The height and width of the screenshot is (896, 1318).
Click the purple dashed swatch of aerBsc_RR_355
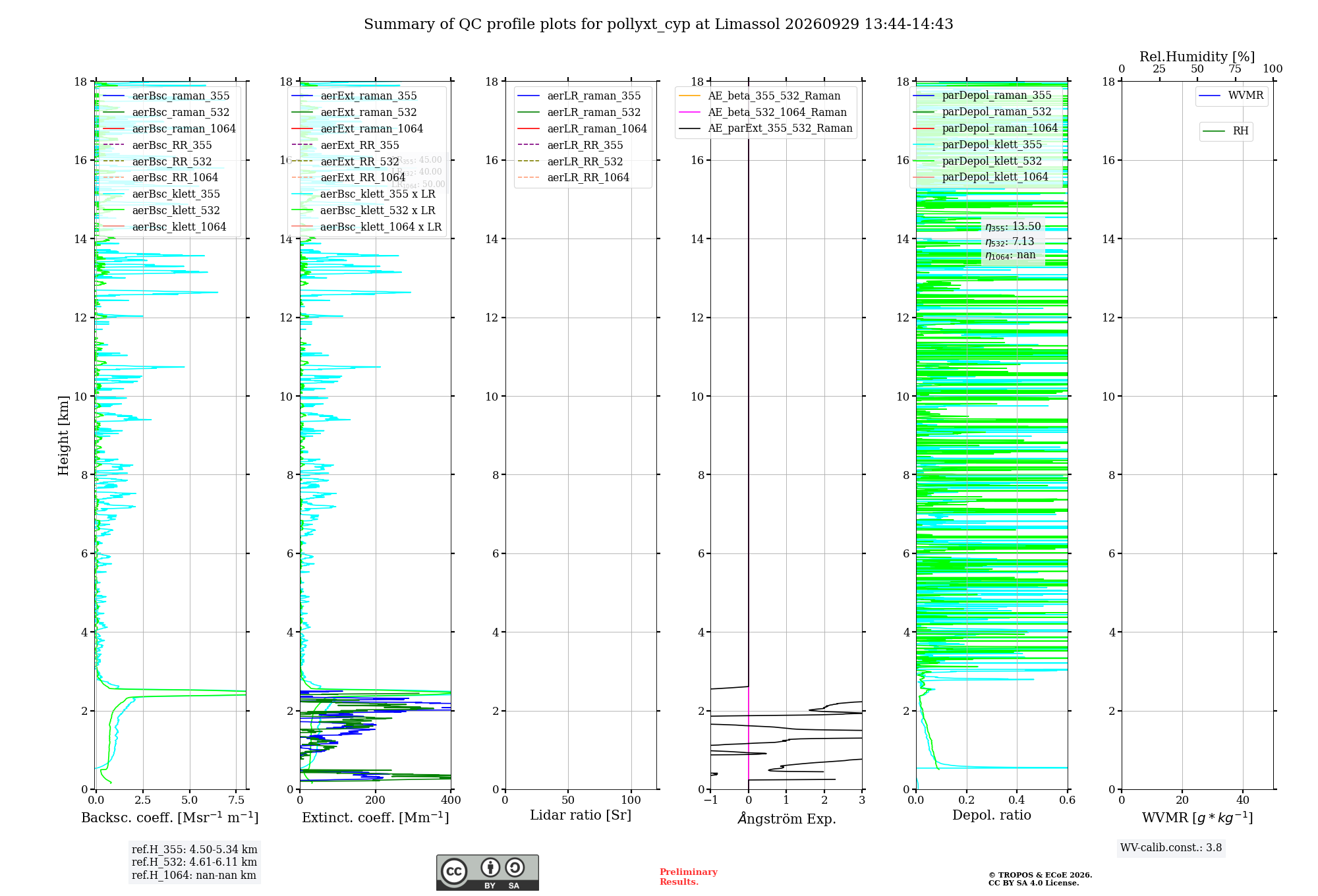[114, 146]
